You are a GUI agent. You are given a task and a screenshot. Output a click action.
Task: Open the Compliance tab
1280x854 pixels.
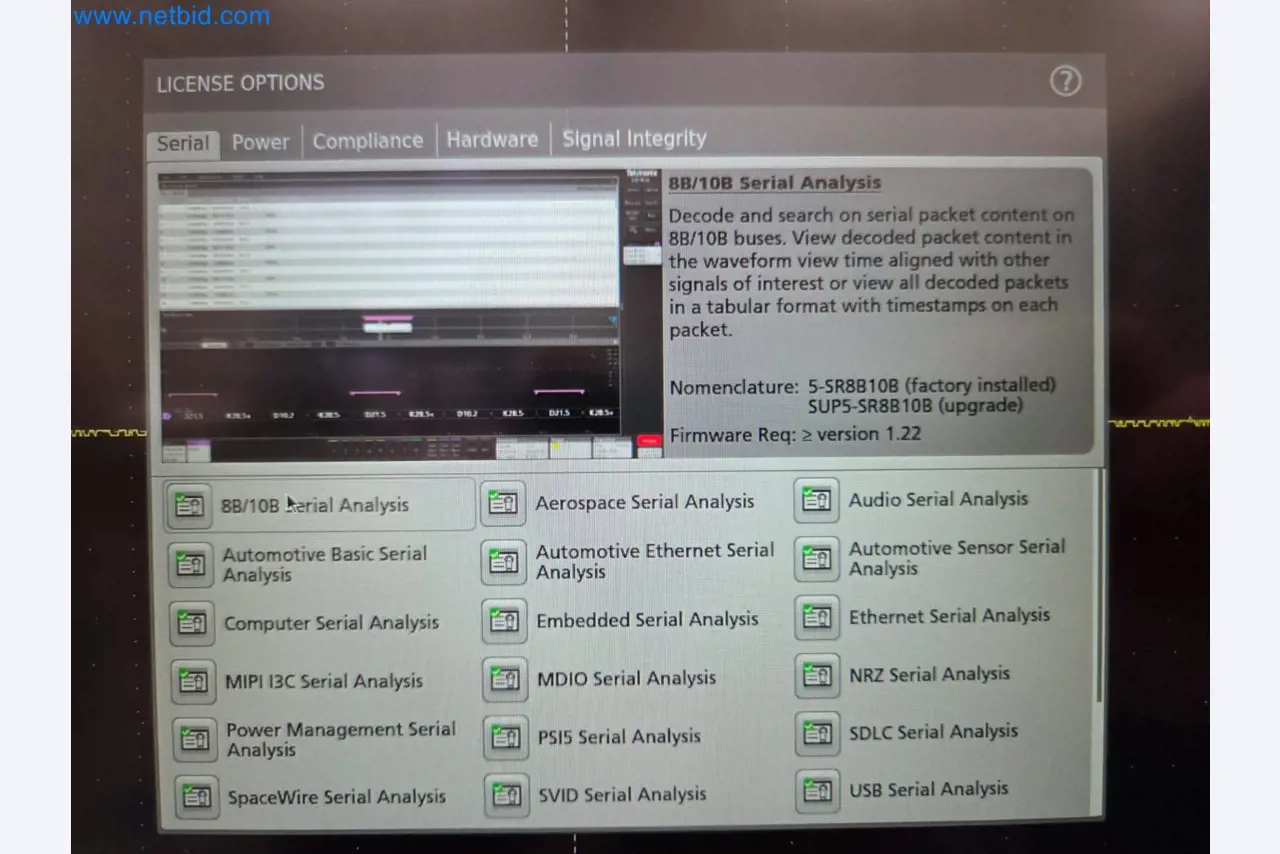point(367,141)
